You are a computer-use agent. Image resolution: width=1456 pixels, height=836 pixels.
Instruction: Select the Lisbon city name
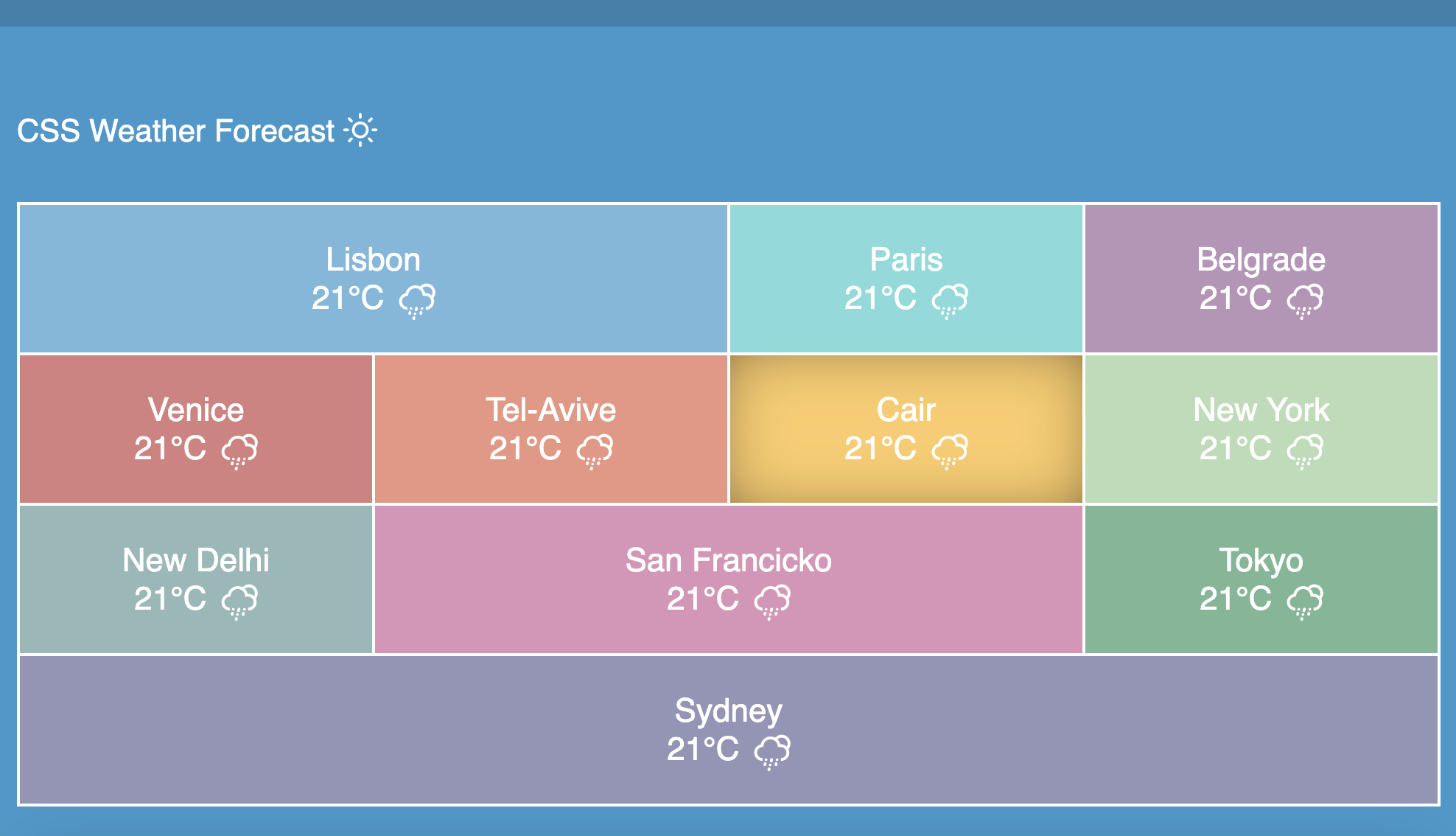coord(374,259)
